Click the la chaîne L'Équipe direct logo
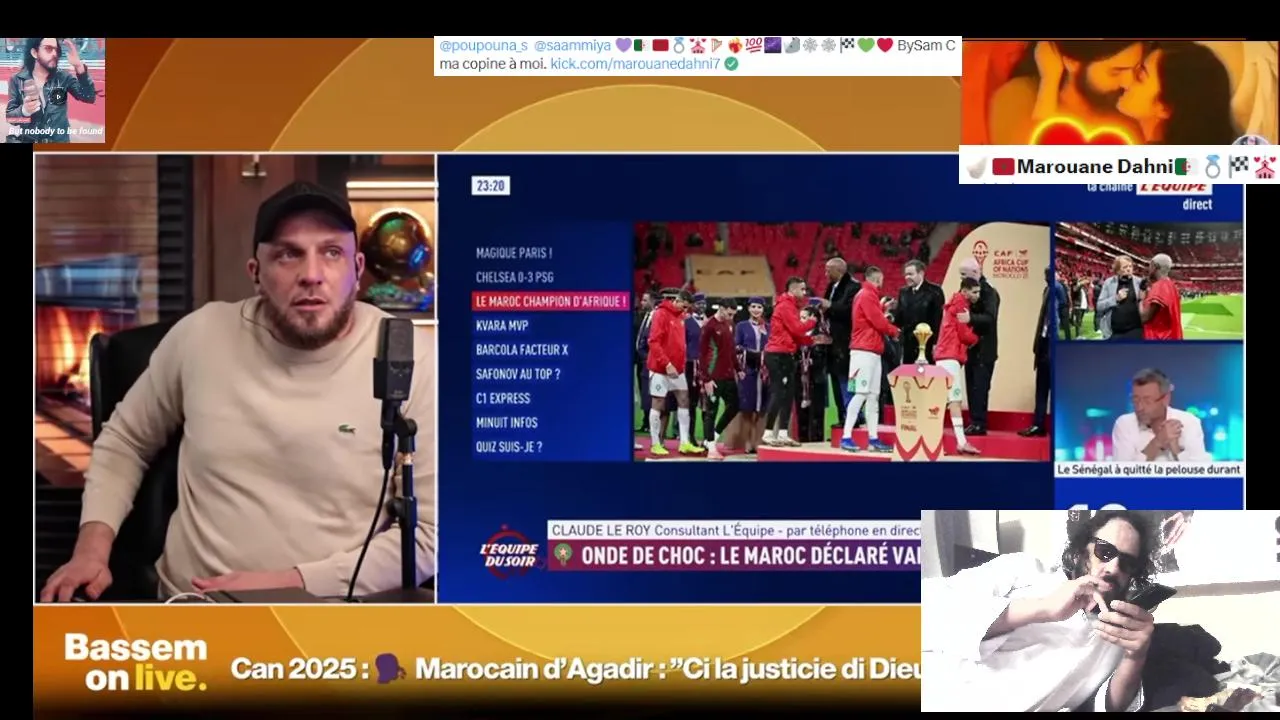This screenshot has width=1280, height=720. pos(1150,194)
